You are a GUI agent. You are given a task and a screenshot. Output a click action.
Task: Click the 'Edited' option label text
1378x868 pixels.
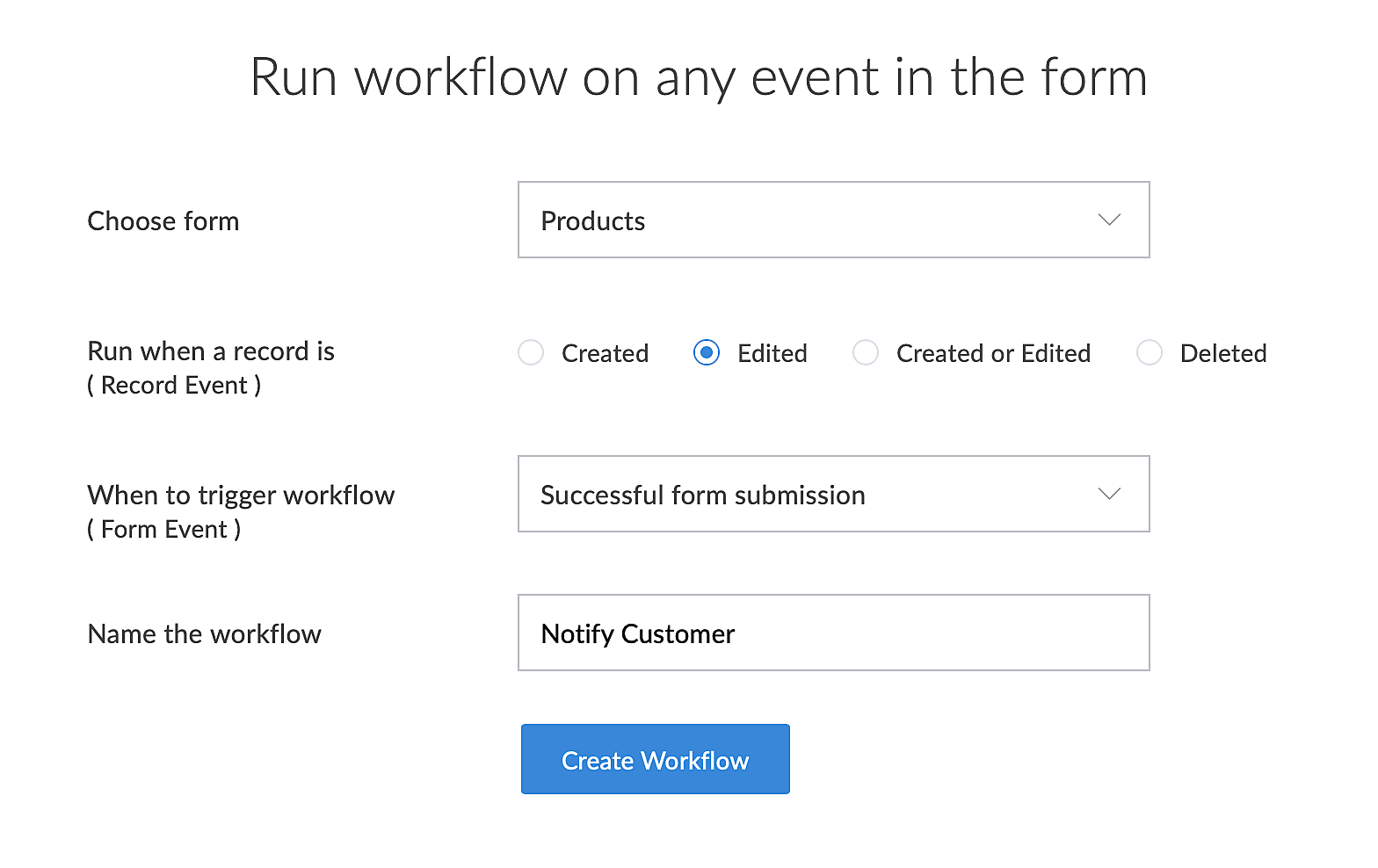pyautogui.click(x=772, y=353)
